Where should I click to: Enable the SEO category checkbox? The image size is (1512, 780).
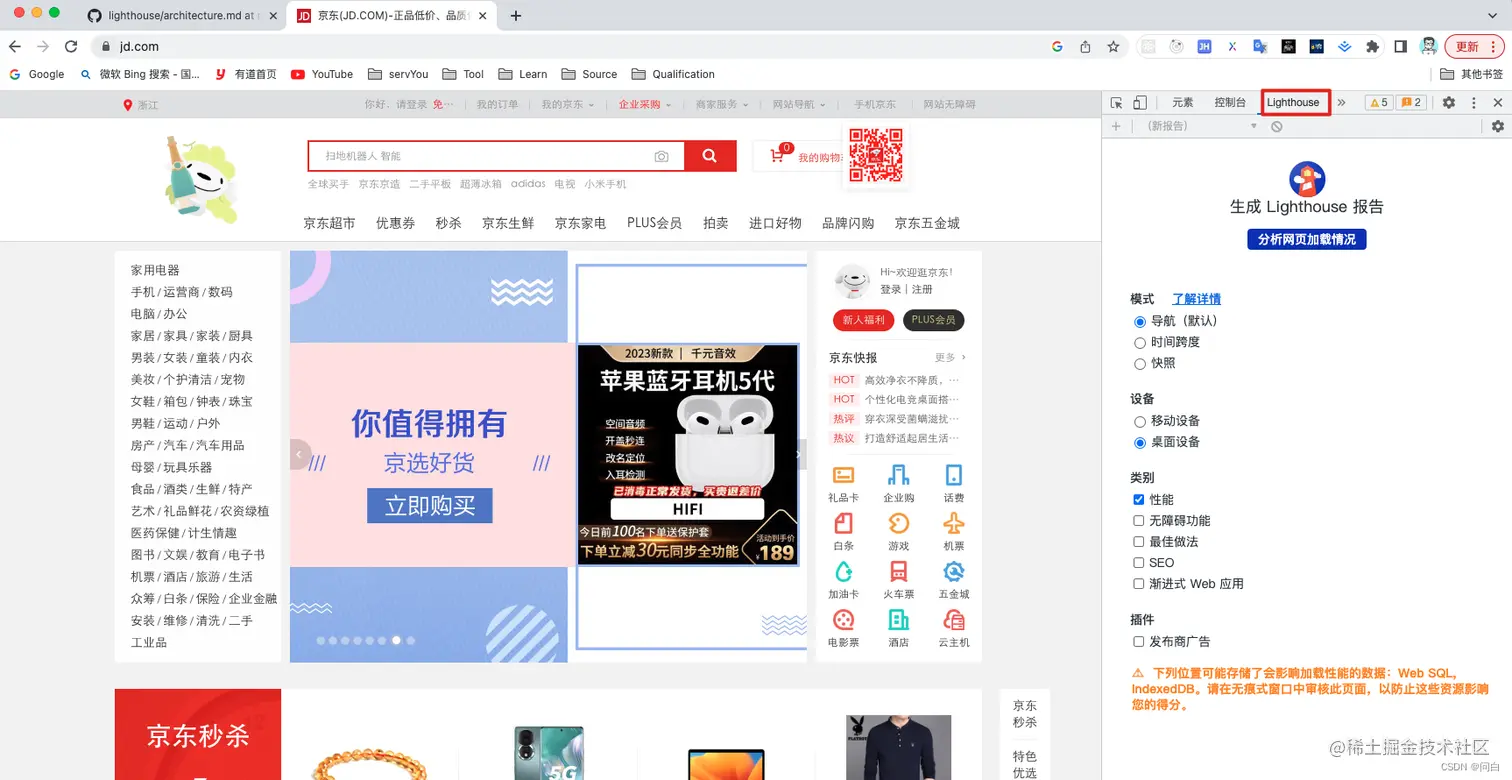pyautogui.click(x=1138, y=562)
